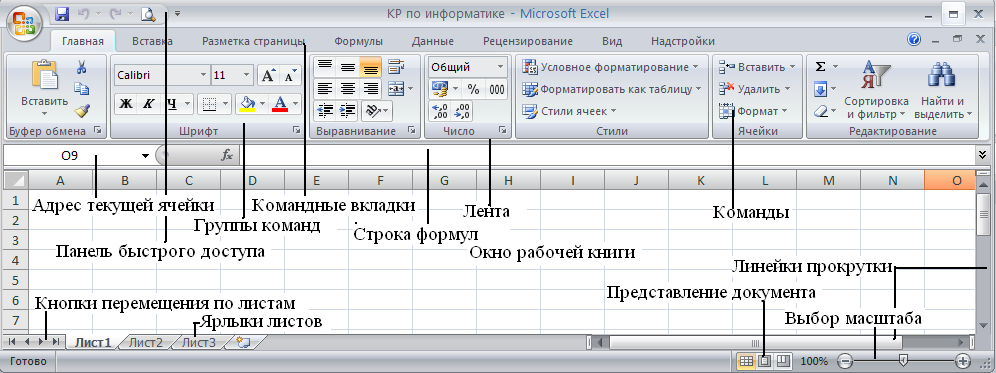996x373 pixels.
Task: Toggle Align Text Left
Action: tap(325, 88)
